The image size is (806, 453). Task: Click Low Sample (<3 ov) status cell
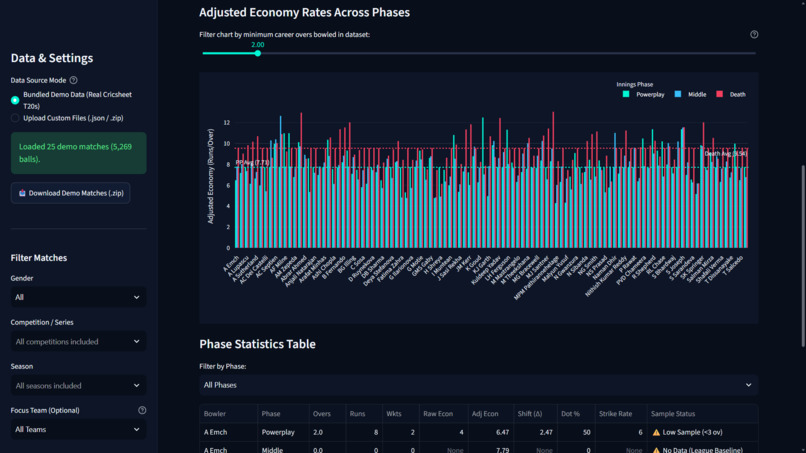tap(702, 432)
